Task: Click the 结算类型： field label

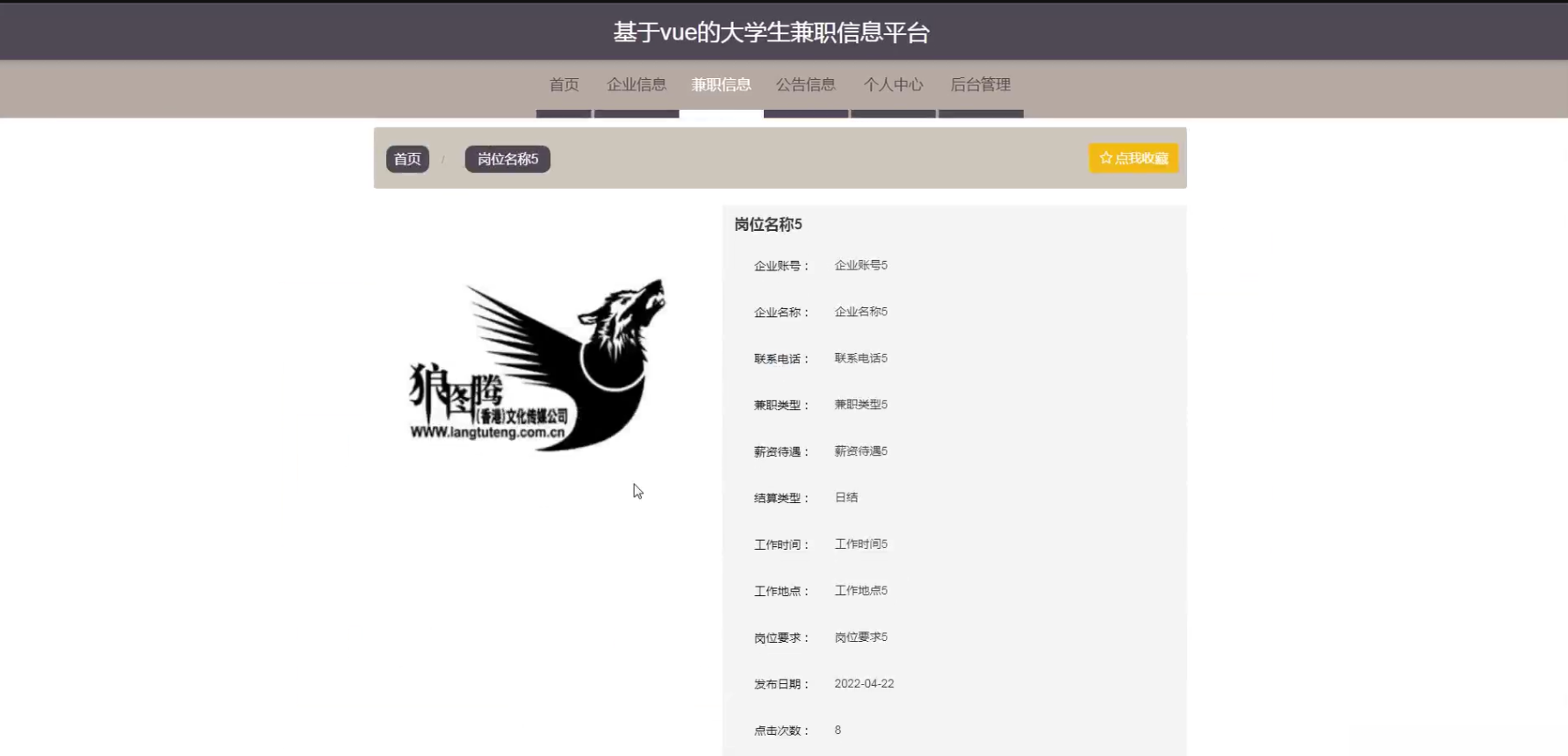Action: pos(781,499)
